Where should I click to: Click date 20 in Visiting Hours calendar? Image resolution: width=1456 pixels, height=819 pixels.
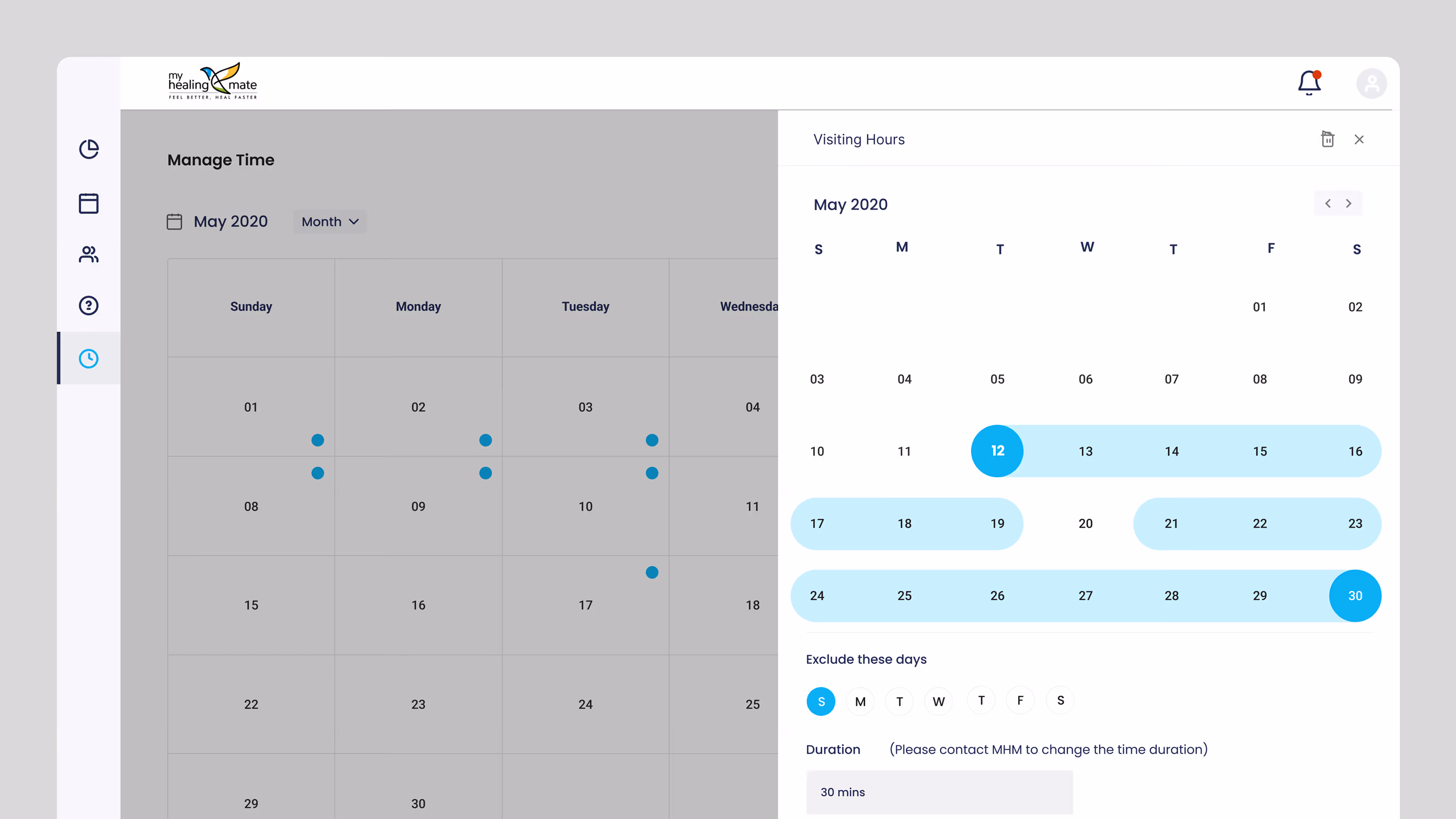pos(1085,523)
